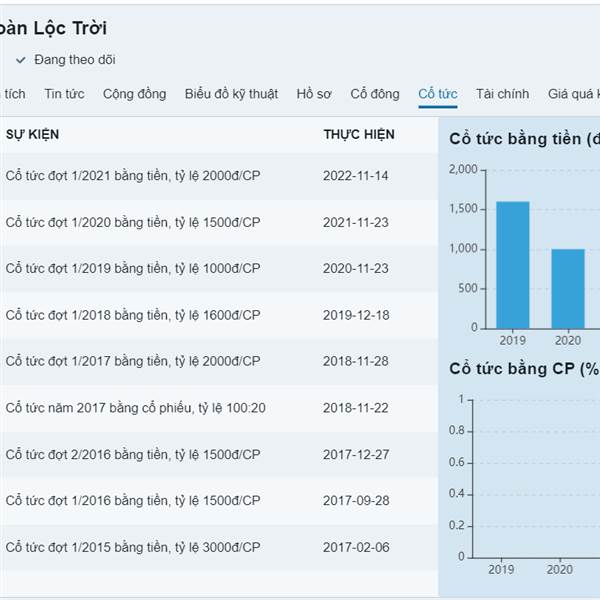
Task: Select row Cổ tức đợt 1/2020 bằng tiền 1500đ/CP
Action: pyautogui.click(x=219, y=223)
